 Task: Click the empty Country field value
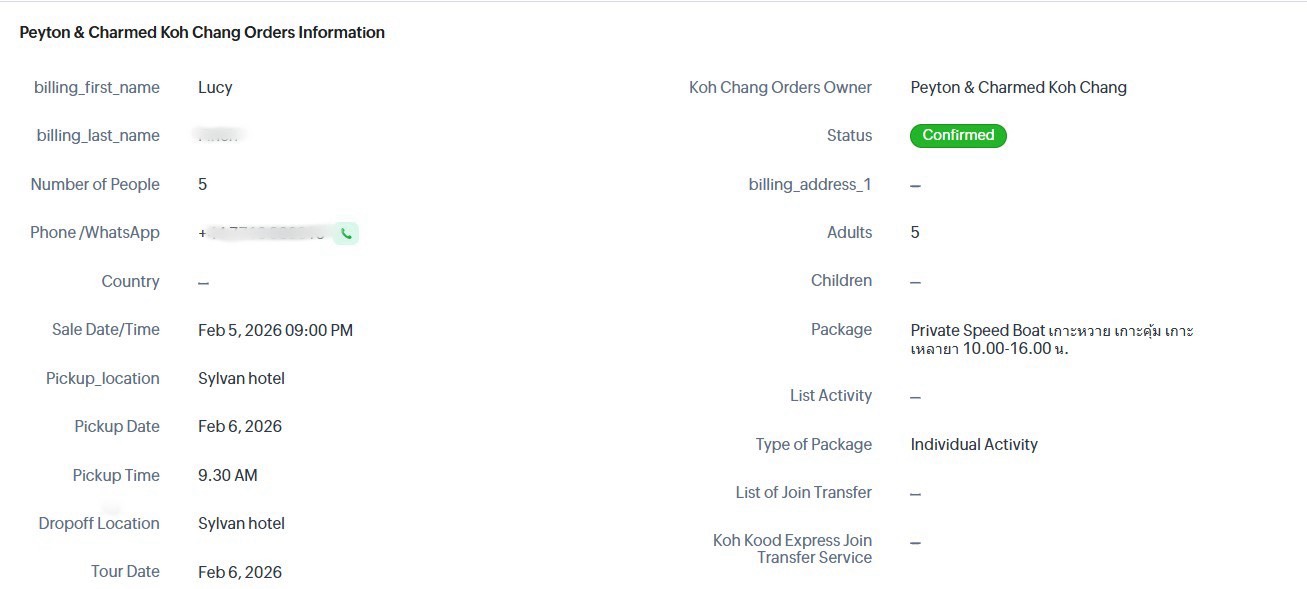(204, 283)
